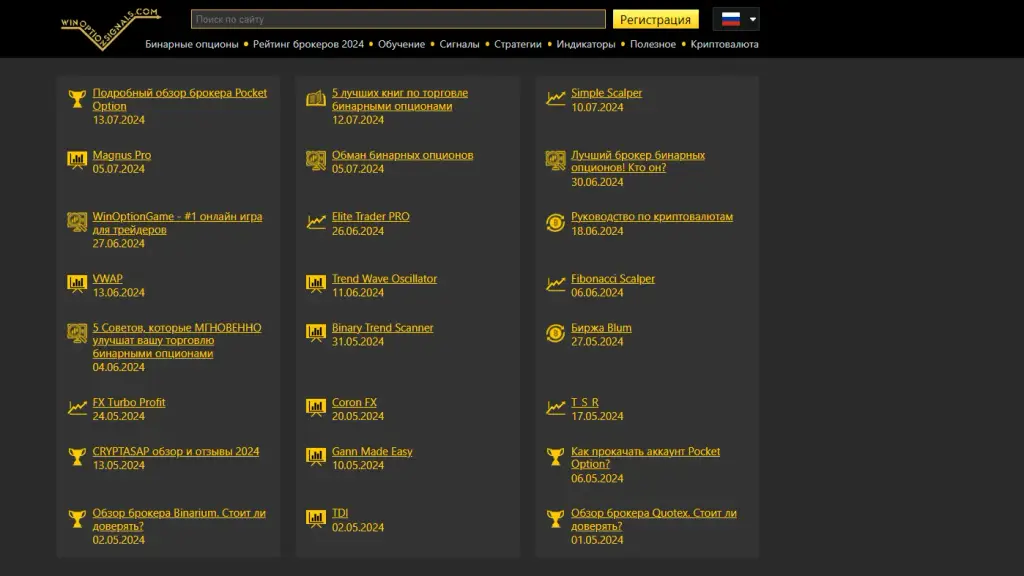Open the Gann Made Easy link
The image size is (1024, 576).
[372, 451]
